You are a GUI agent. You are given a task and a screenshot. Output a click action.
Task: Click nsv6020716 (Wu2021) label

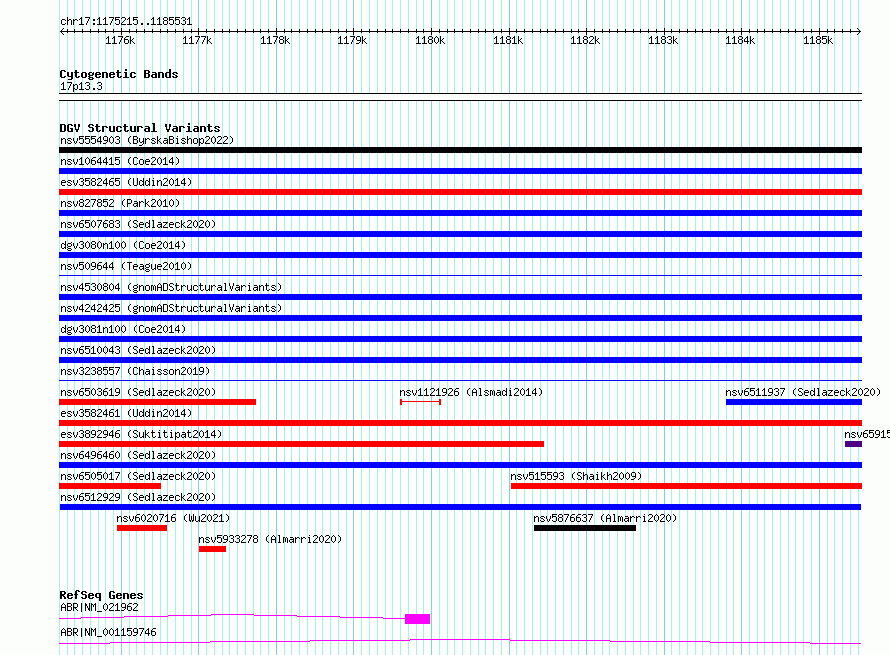173,518
